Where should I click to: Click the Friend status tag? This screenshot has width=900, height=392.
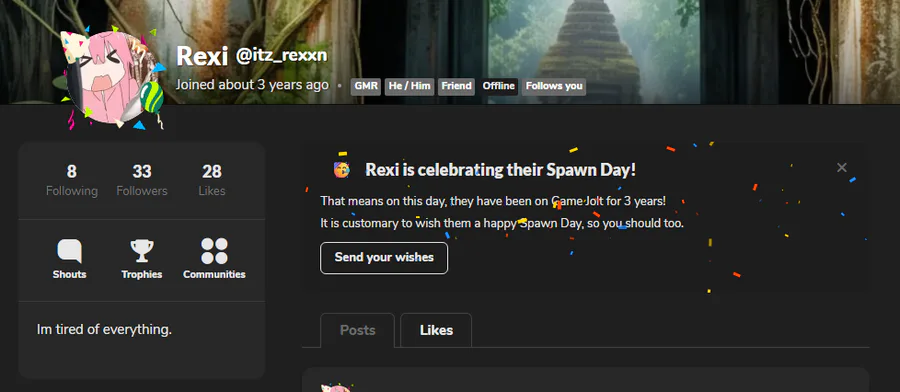click(x=456, y=86)
